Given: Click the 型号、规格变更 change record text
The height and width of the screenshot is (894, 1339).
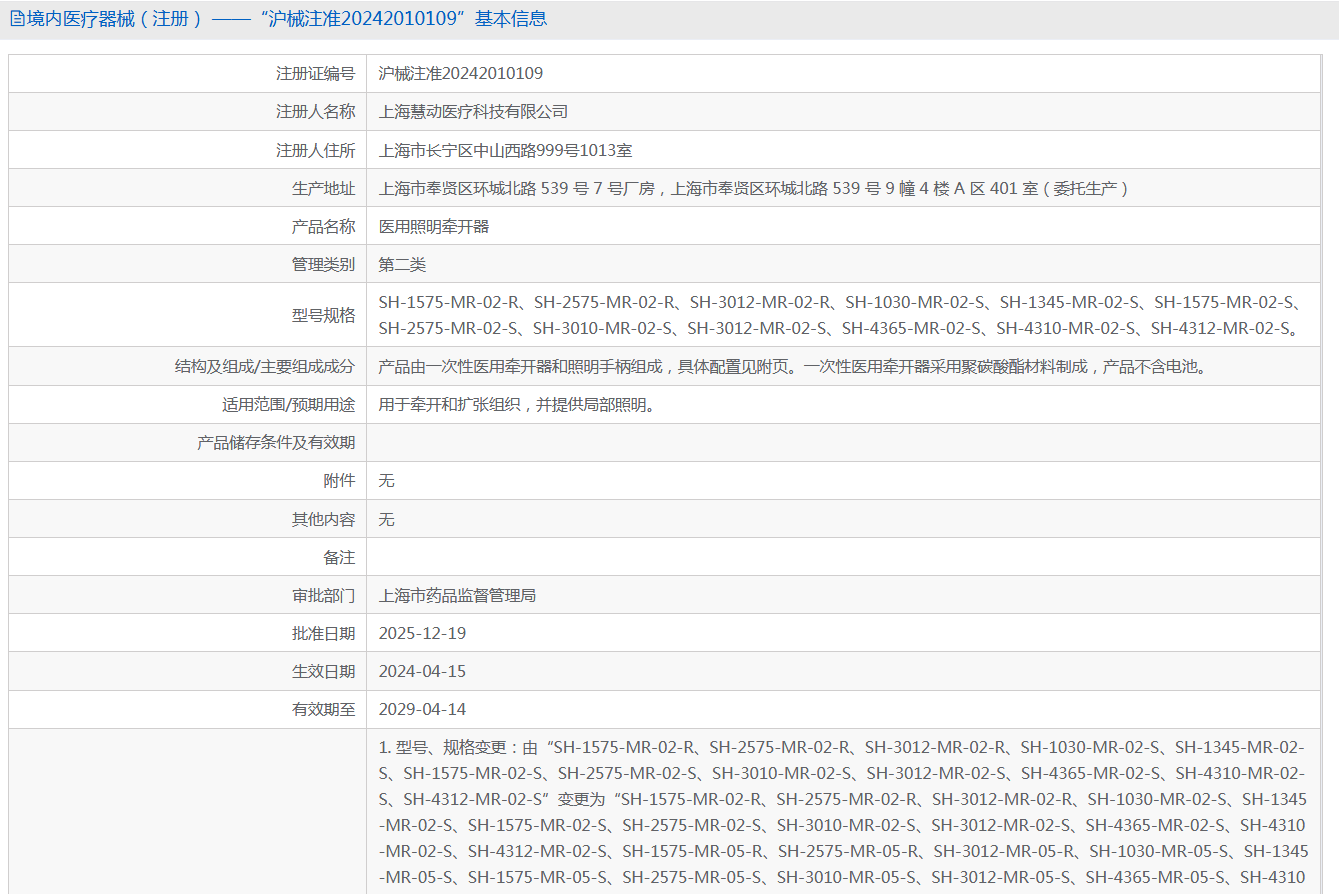Looking at the screenshot, I should coord(843,812).
